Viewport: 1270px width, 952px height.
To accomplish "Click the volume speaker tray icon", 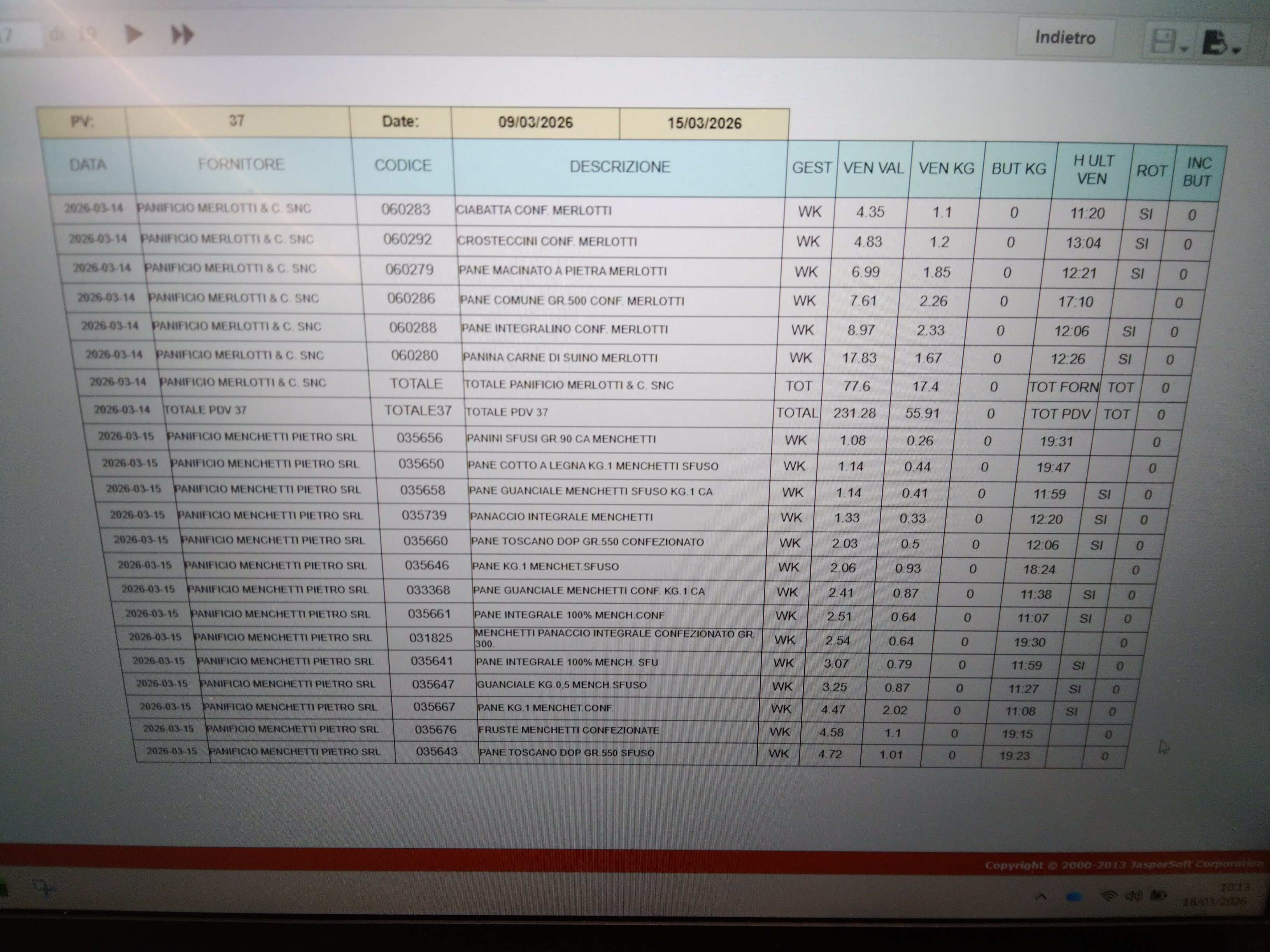I will 1133,896.
